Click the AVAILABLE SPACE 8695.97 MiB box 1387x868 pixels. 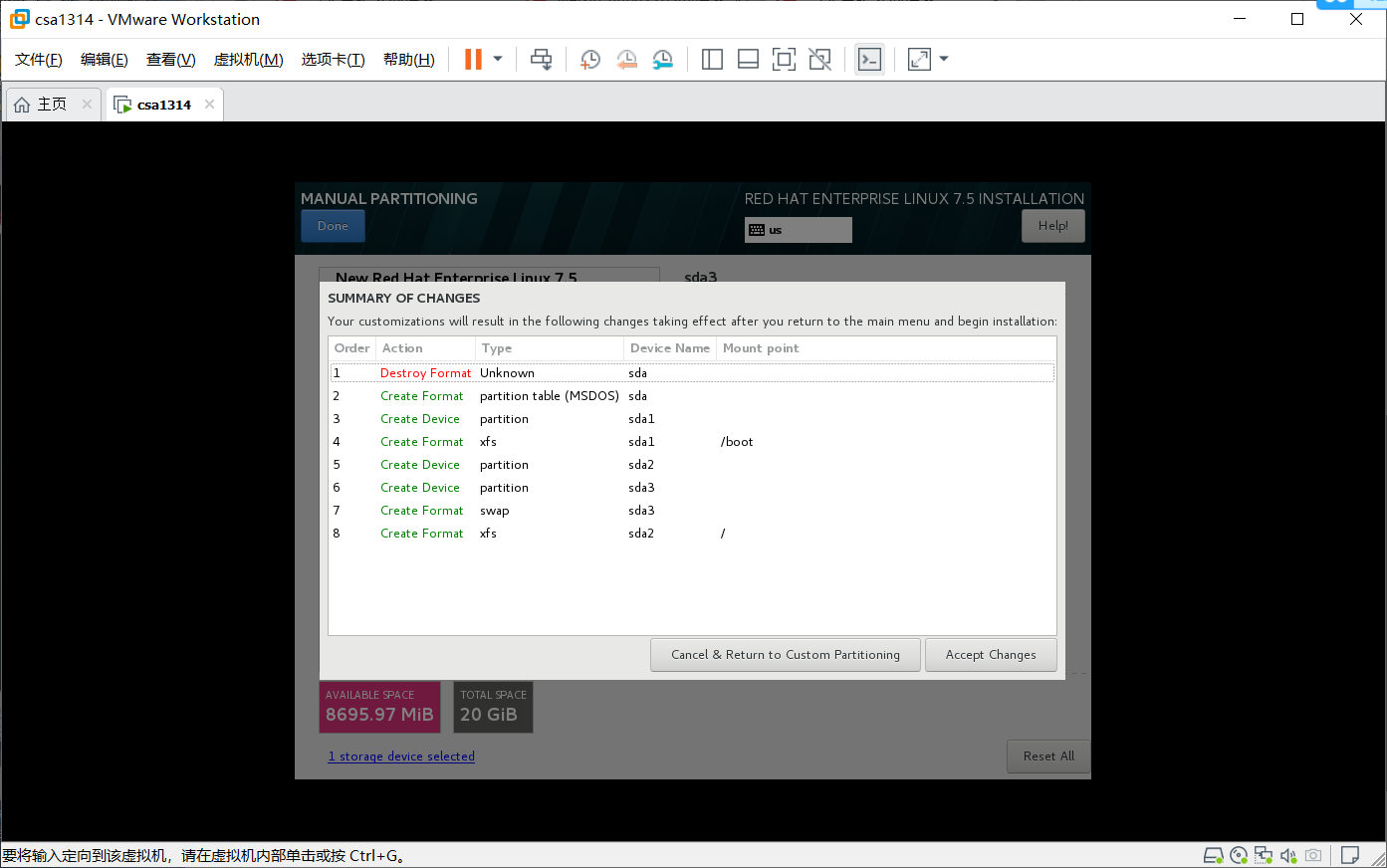tap(379, 707)
